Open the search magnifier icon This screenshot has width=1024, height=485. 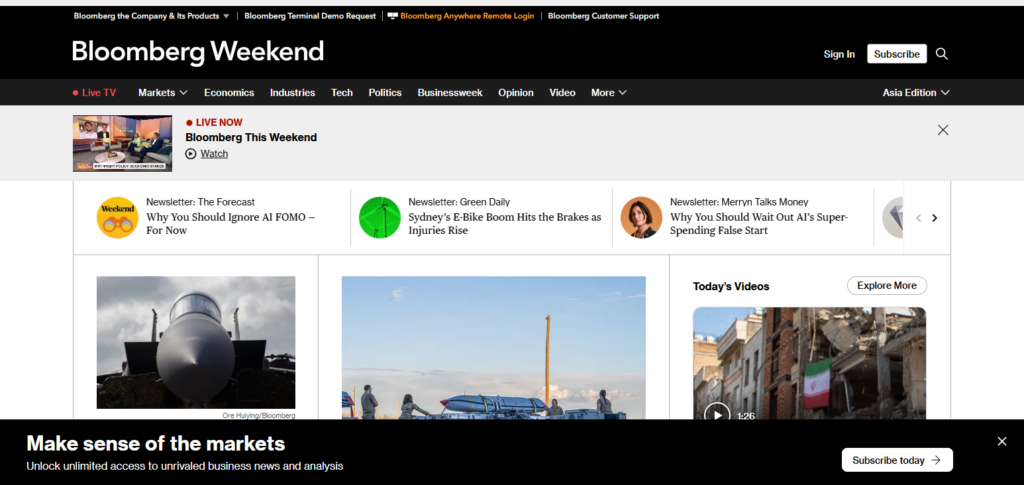click(x=941, y=54)
